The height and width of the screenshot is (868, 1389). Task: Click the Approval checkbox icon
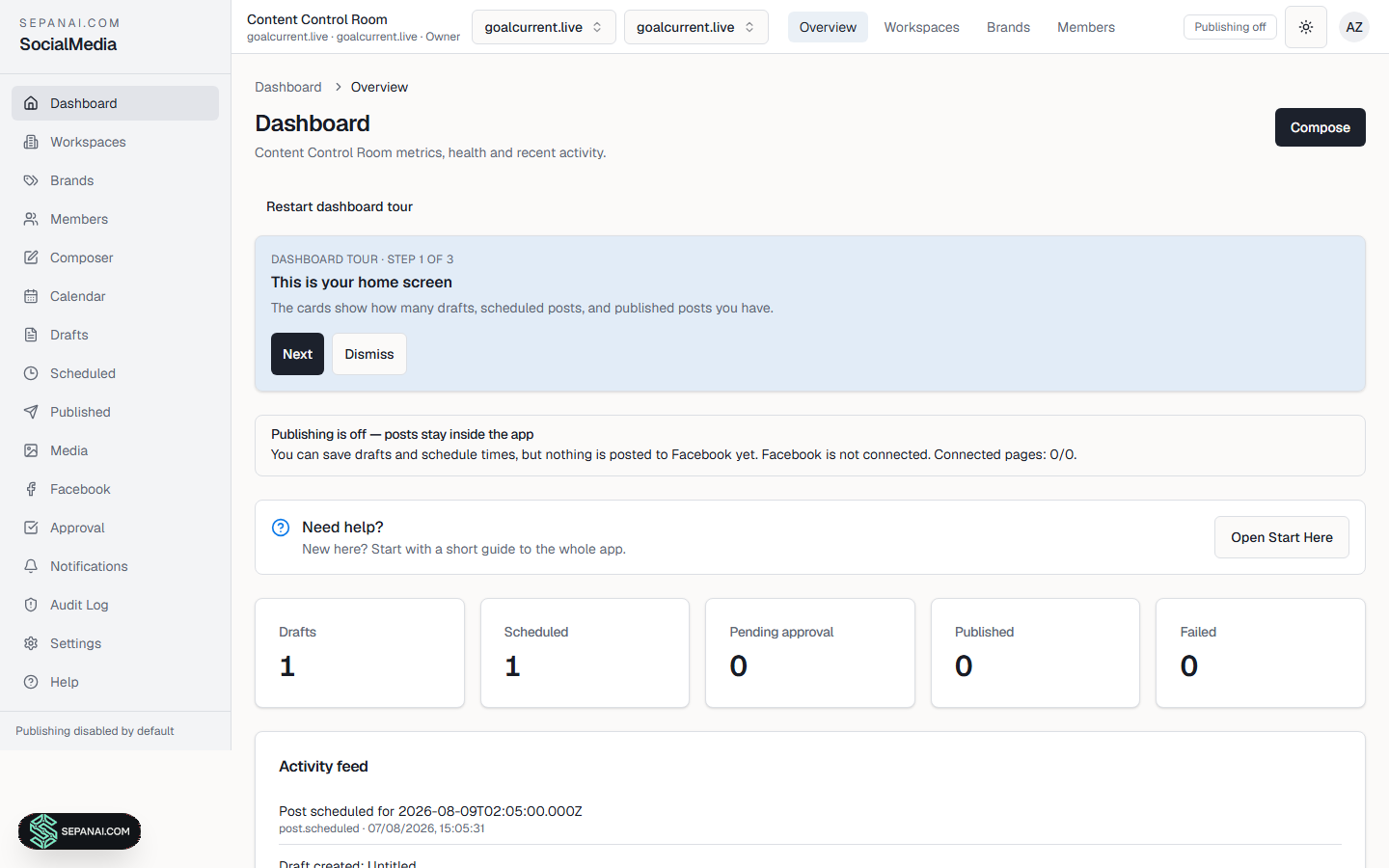coord(31,528)
